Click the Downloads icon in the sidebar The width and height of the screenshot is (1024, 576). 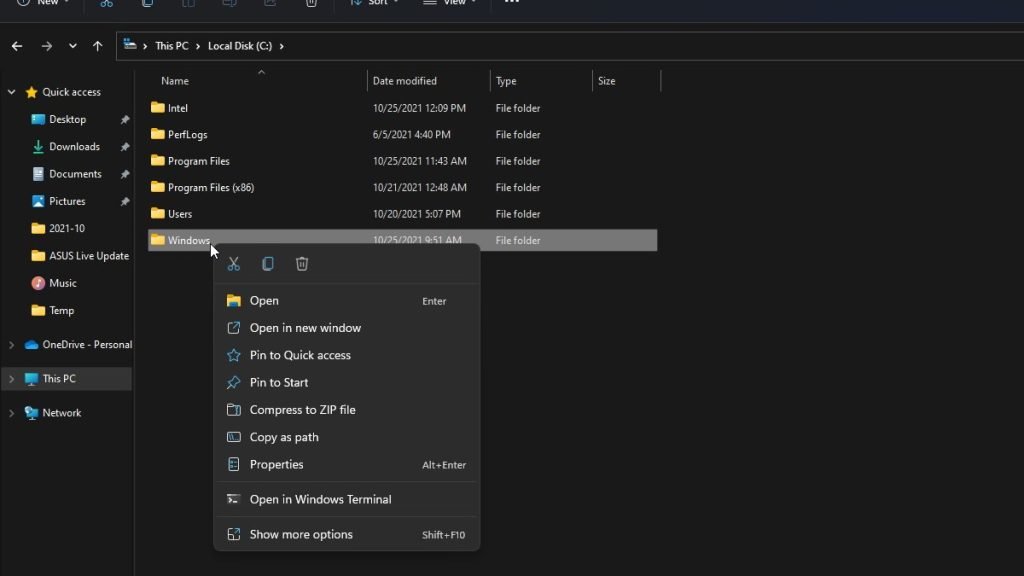coord(38,147)
